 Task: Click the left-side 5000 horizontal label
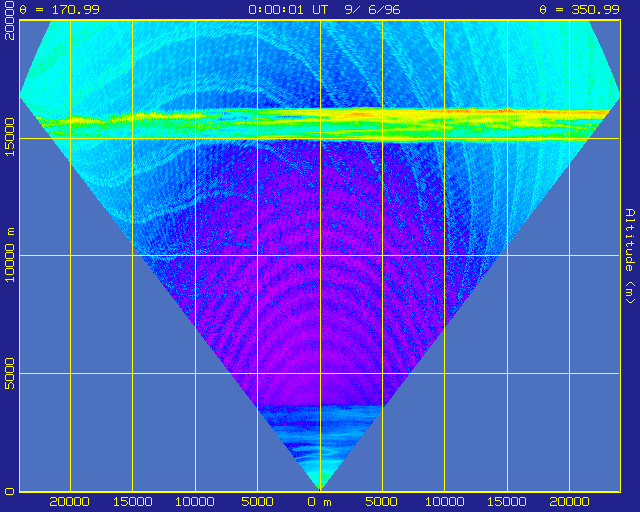[x=257, y=502]
